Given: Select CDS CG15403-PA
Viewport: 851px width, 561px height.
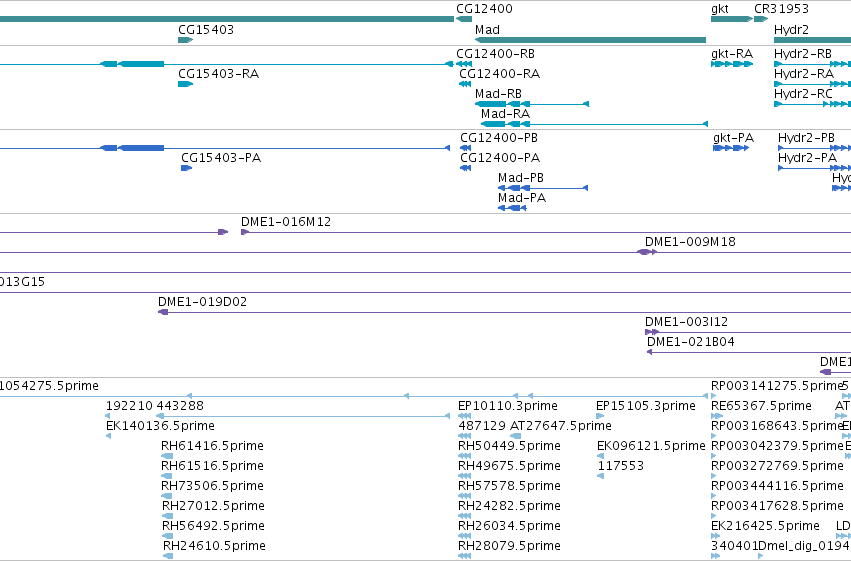Looking at the screenshot, I should click(x=187, y=168).
